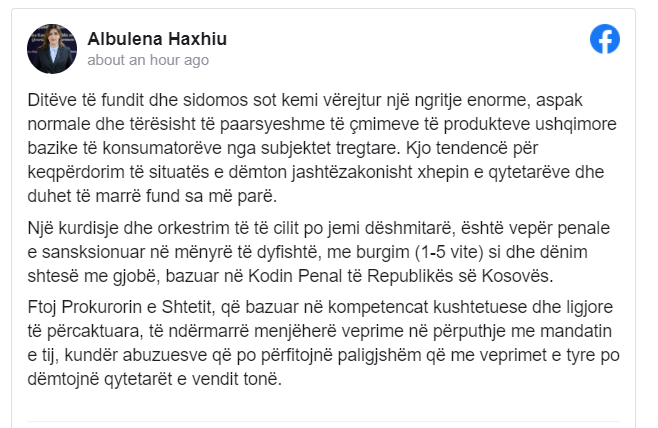Screen dimensions: 658x428
Task: Click the phrase 'Kodin Penal' in the post
Action: [295, 276]
